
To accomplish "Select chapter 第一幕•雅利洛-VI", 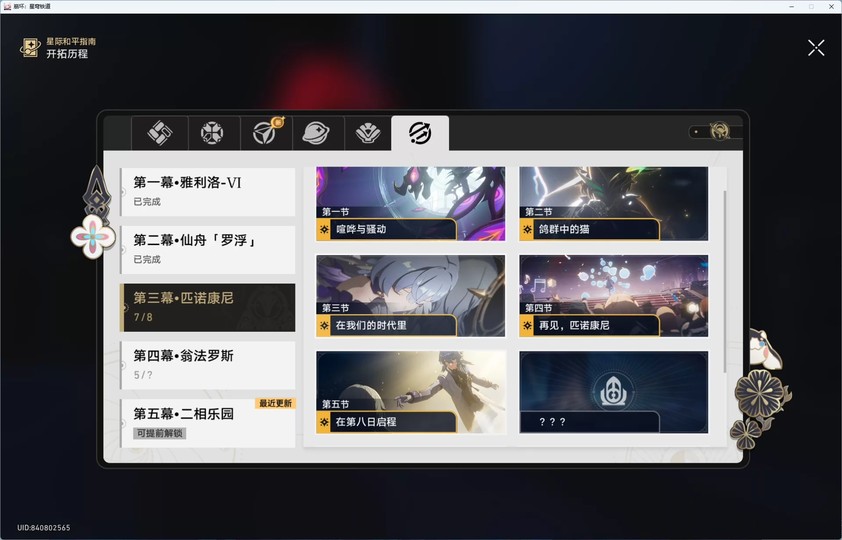I will click(x=208, y=191).
